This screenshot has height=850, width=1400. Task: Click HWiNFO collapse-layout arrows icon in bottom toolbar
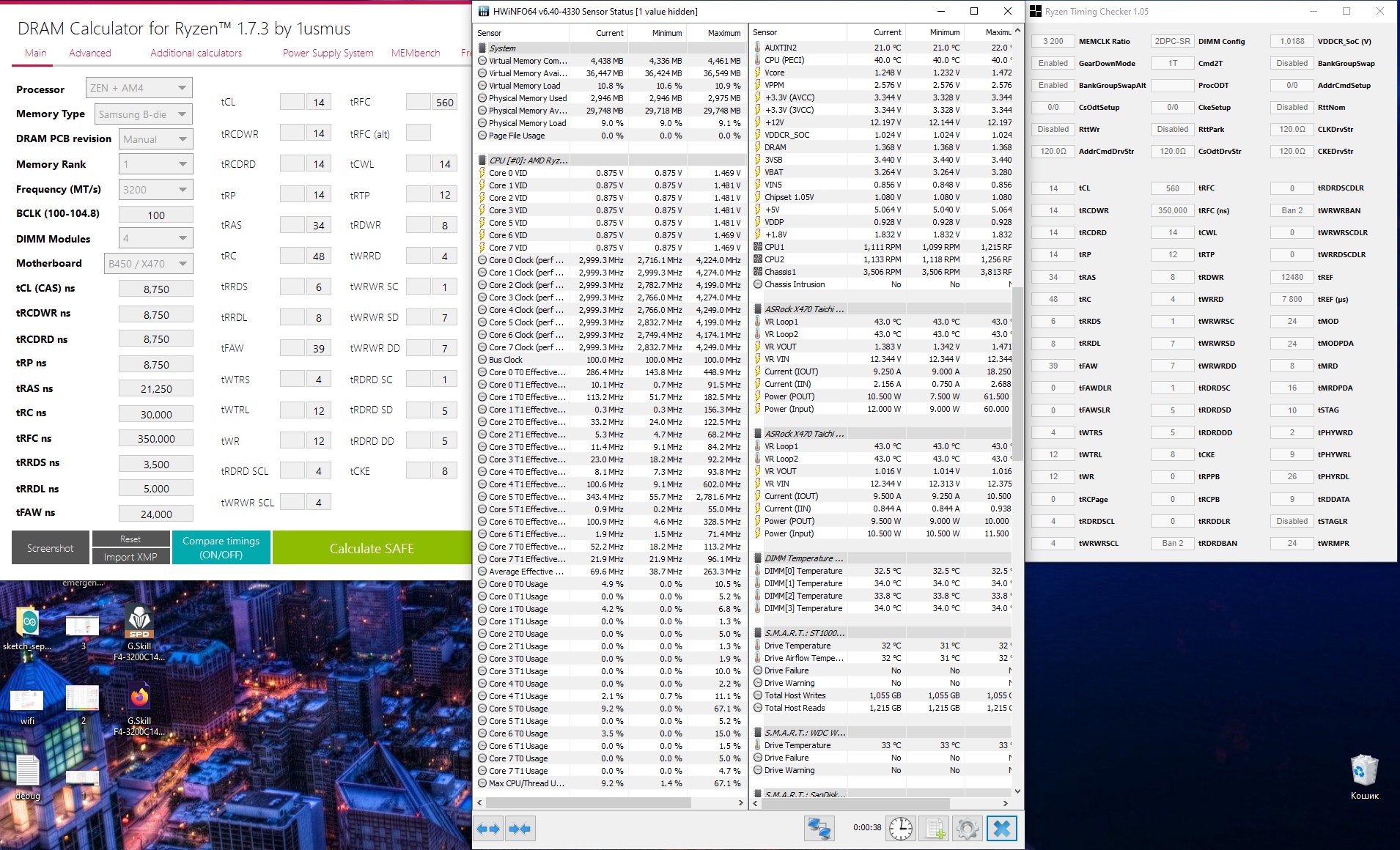click(x=520, y=829)
